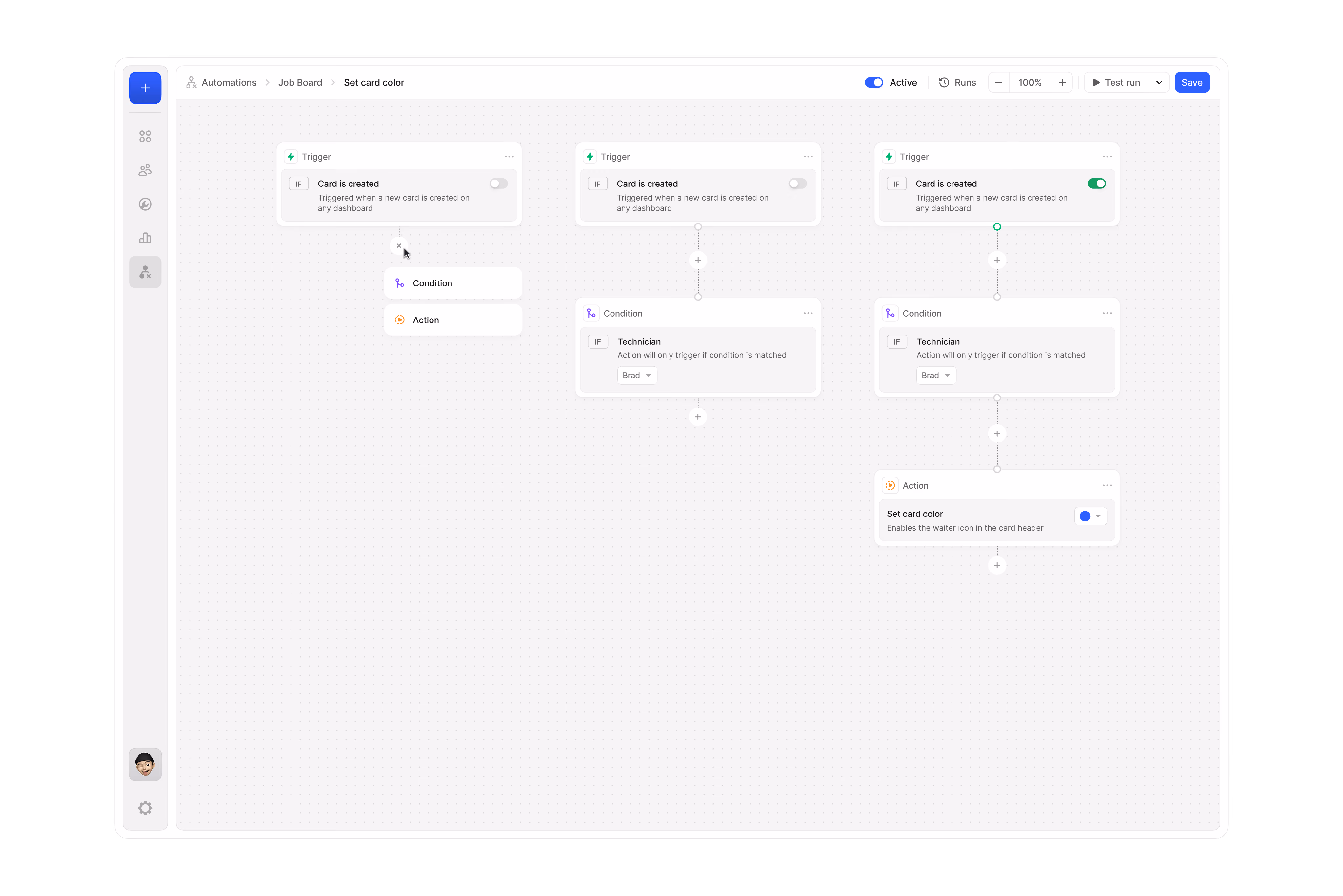Choose Condition from the add-step menu

tap(453, 283)
